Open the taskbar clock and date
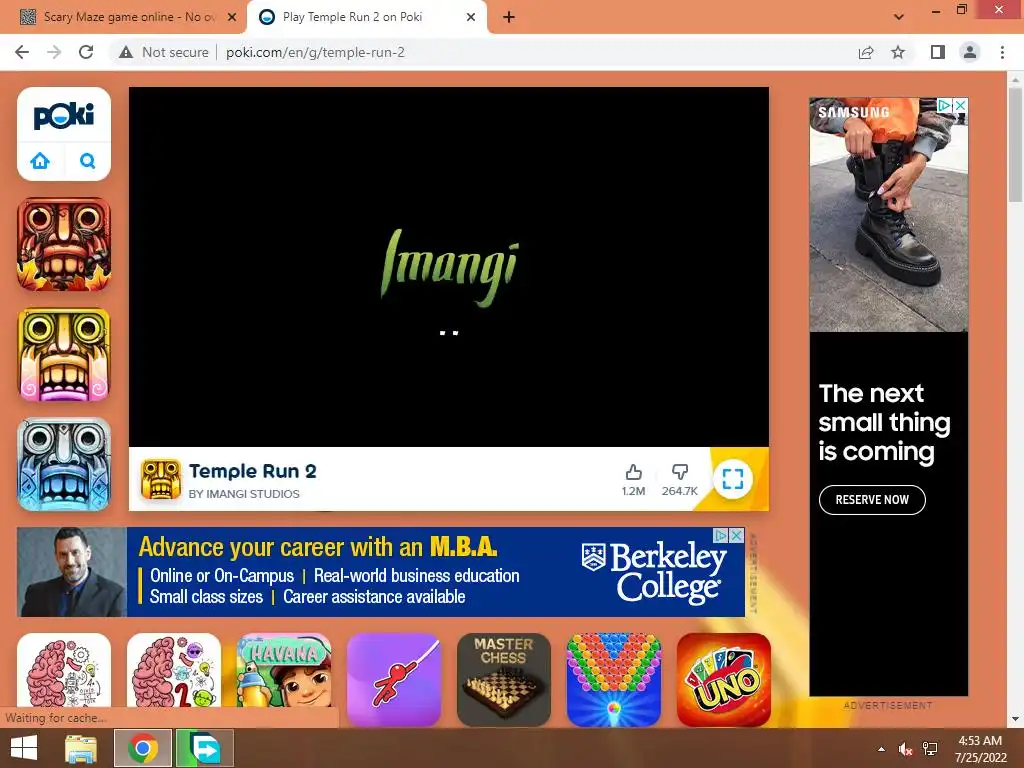The height and width of the screenshot is (768, 1024). [x=980, y=749]
